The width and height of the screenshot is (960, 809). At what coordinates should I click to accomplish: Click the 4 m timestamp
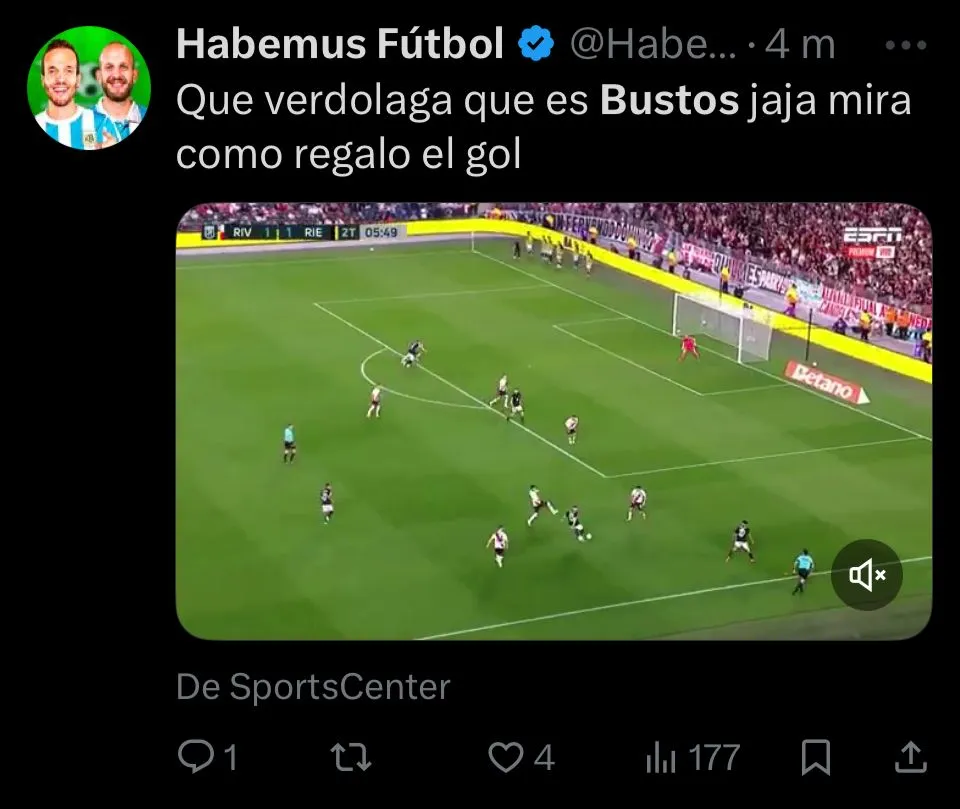coord(800,44)
